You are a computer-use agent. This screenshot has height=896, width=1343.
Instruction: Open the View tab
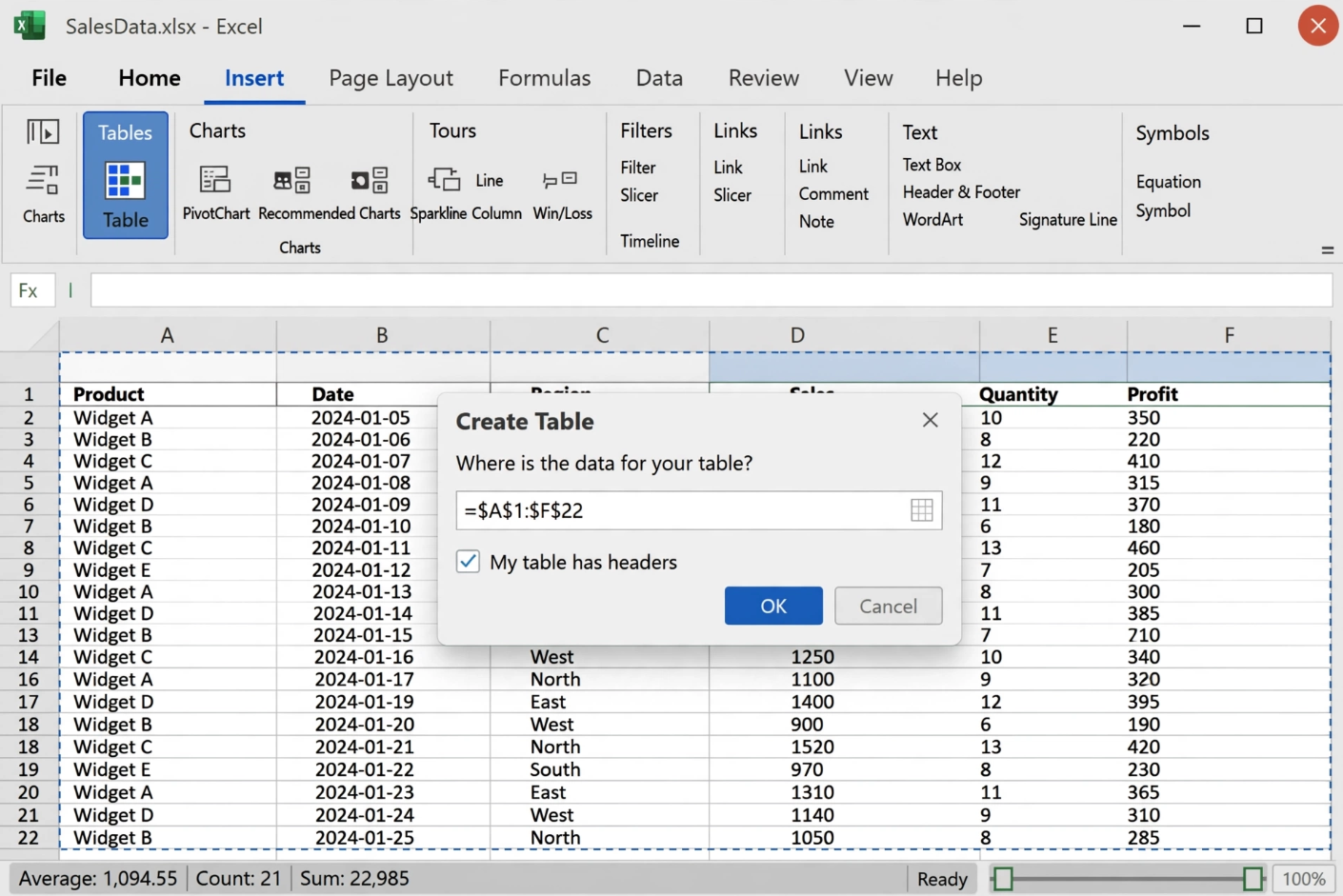(x=869, y=78)
